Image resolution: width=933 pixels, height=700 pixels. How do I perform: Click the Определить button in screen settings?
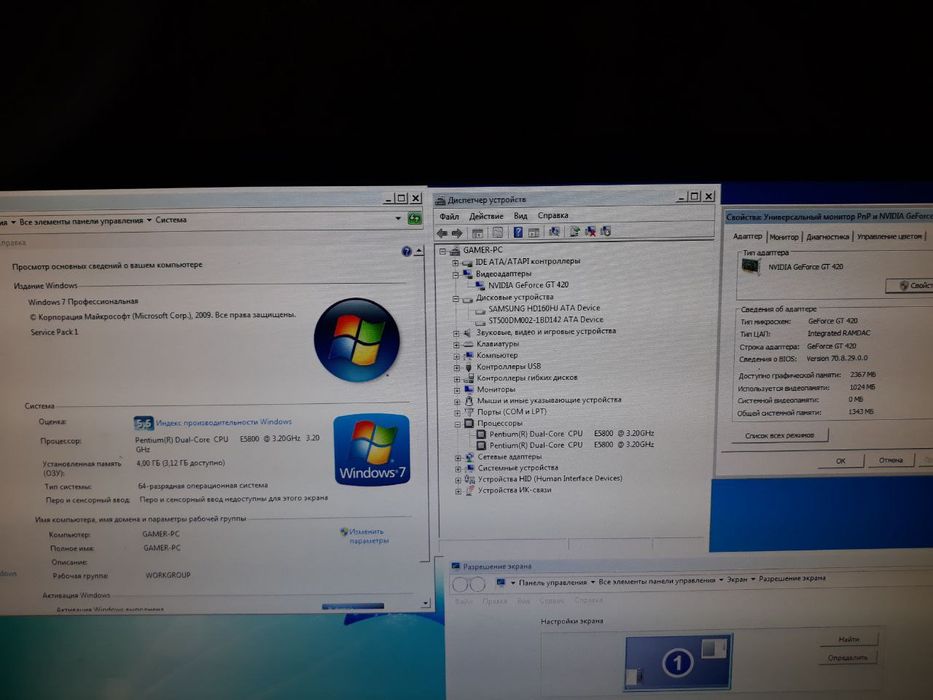[847, 658]
